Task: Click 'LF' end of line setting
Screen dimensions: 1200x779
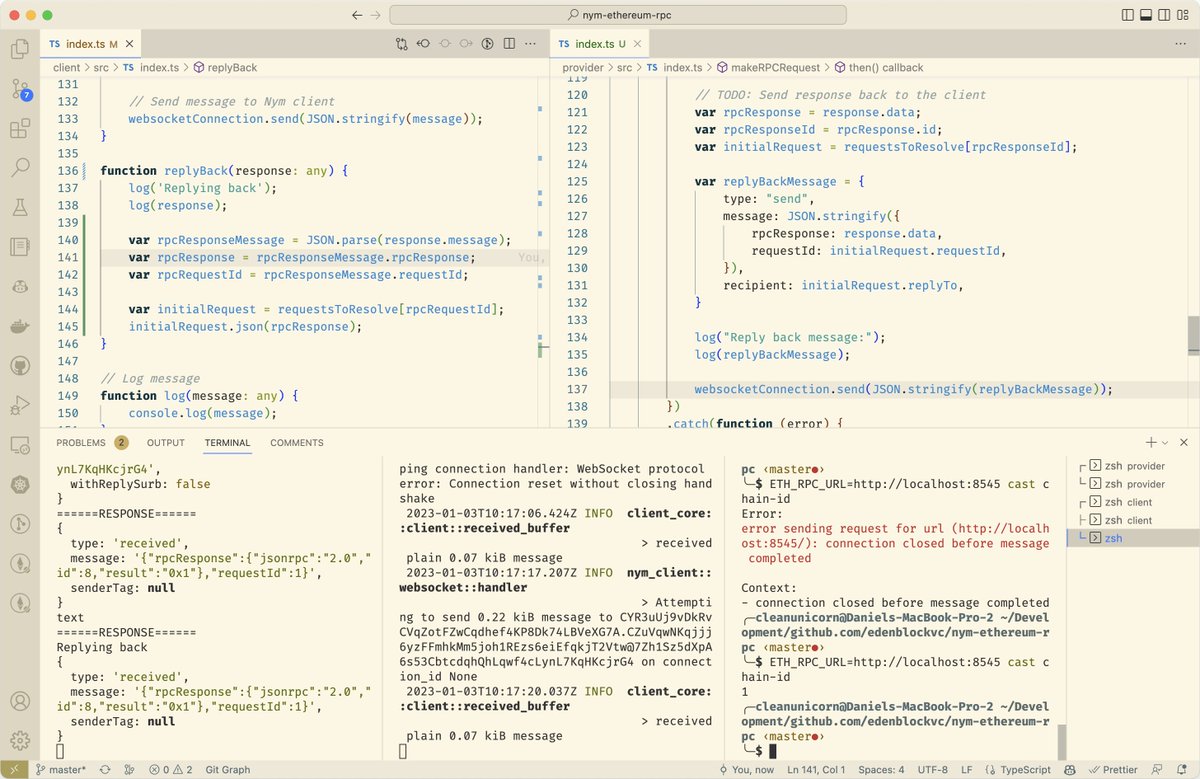Action: click(x=967, y=770)
